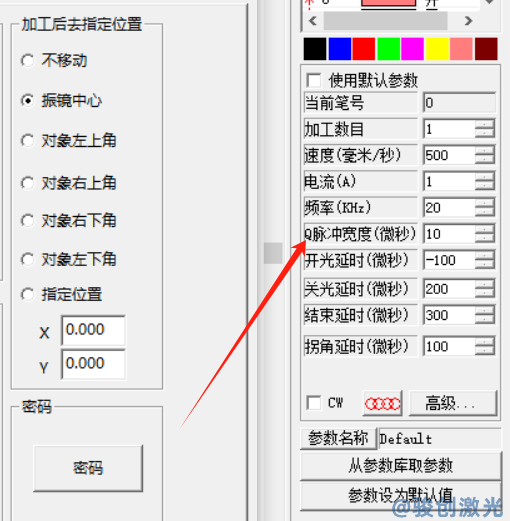510x521 pixels.
Task: Click the Default parameter name text
Action: [405, 439]
